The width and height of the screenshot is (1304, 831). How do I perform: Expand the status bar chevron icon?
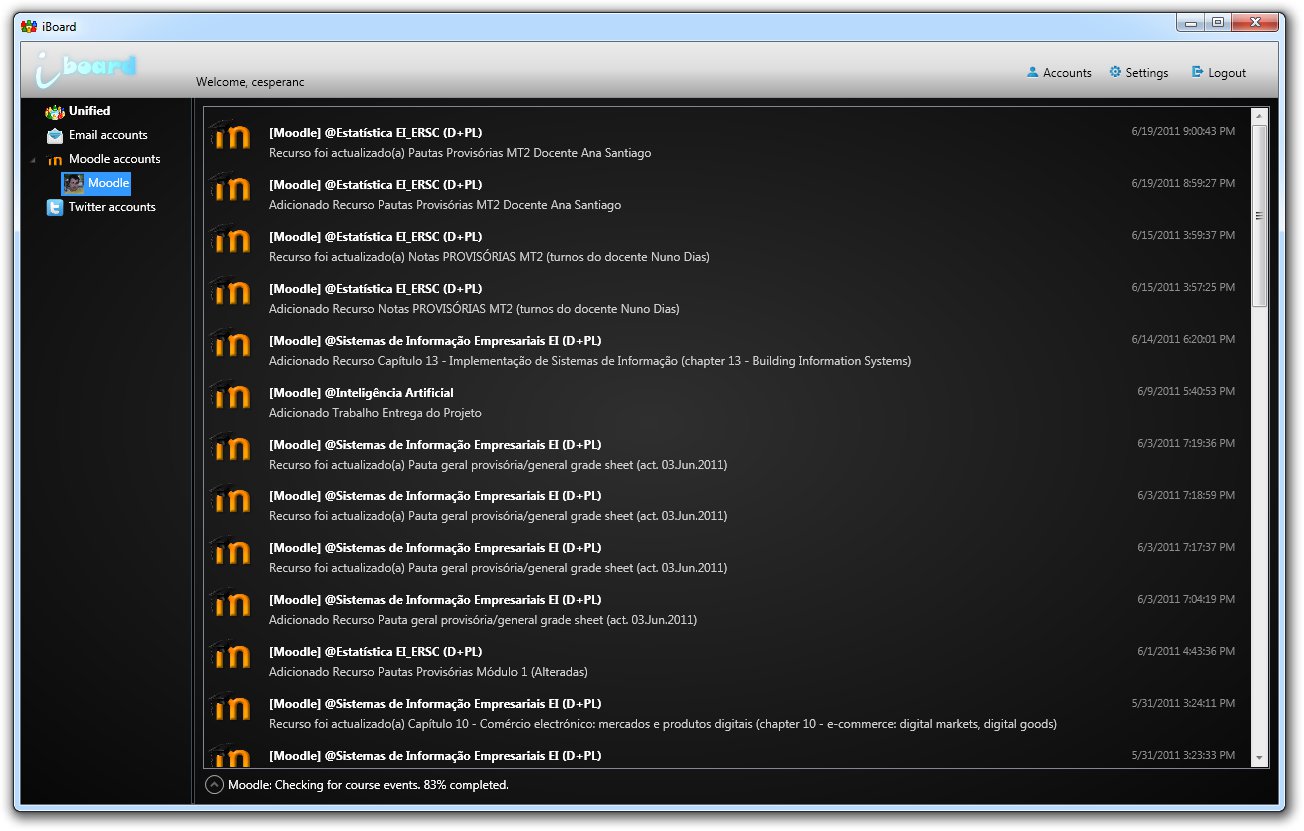tap(213, 785)
